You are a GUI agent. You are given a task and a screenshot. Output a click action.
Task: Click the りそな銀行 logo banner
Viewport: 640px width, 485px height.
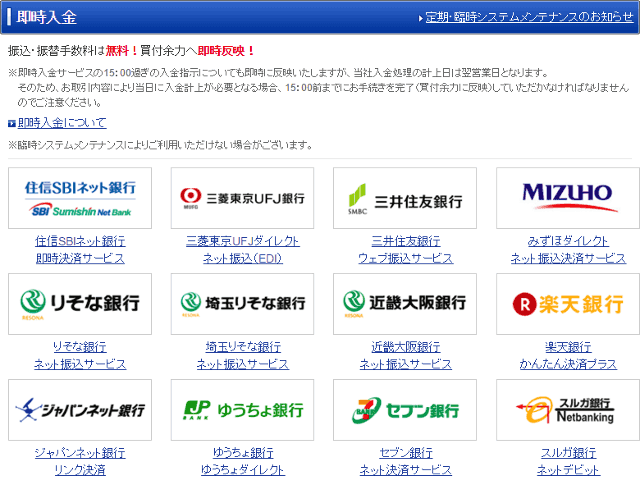point(80,304)
